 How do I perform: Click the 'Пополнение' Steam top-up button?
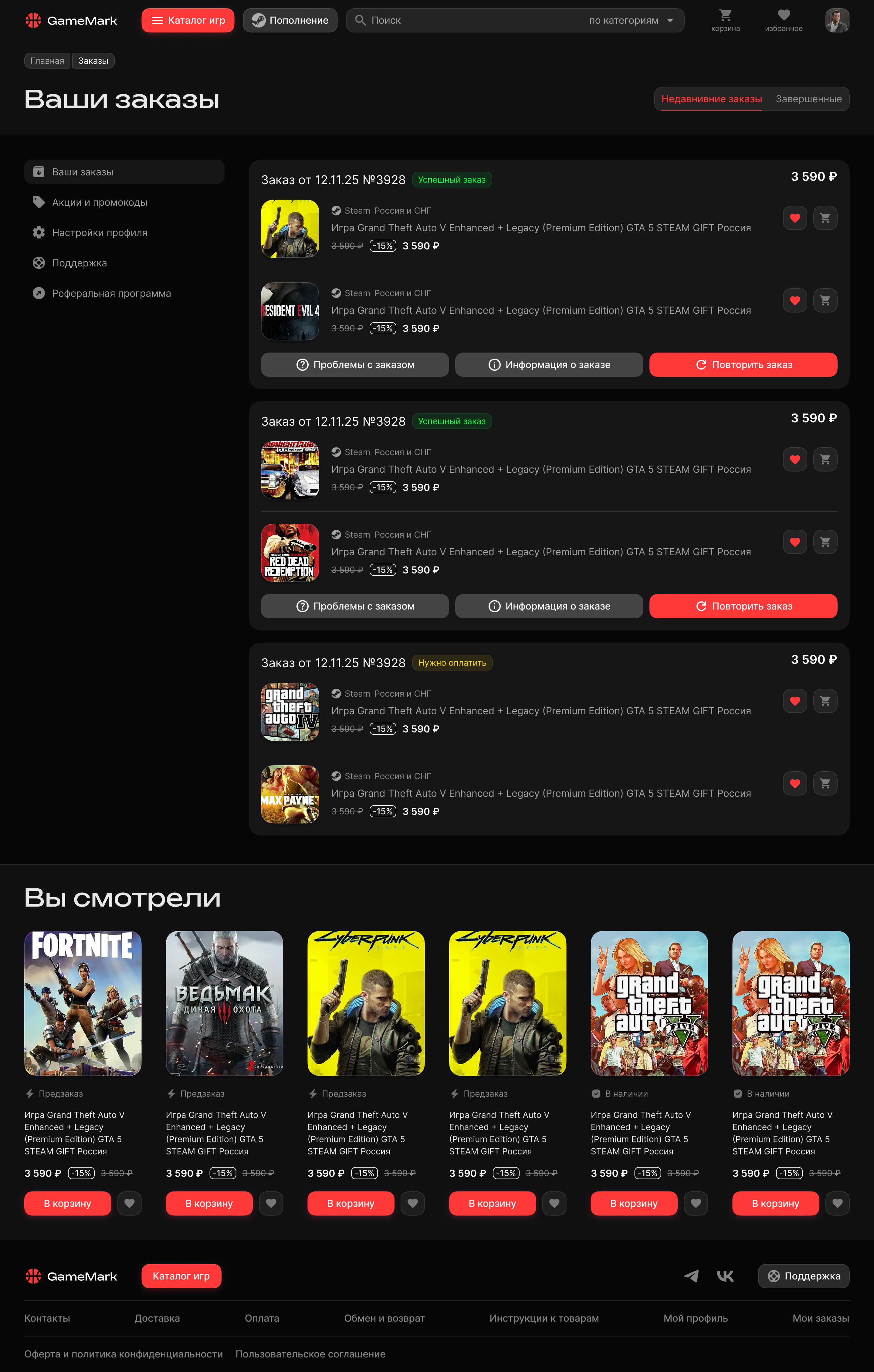pos(290,21)
